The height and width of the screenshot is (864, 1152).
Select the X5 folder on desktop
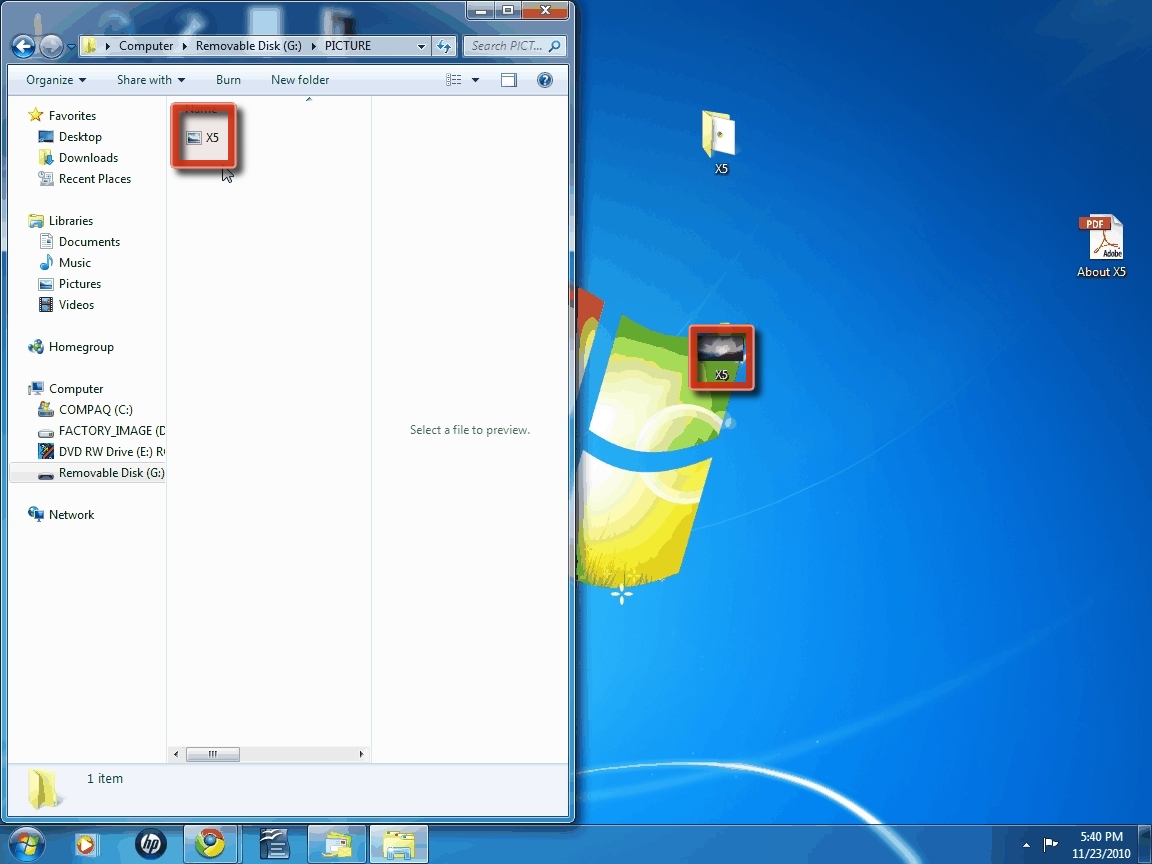point(720,143)
